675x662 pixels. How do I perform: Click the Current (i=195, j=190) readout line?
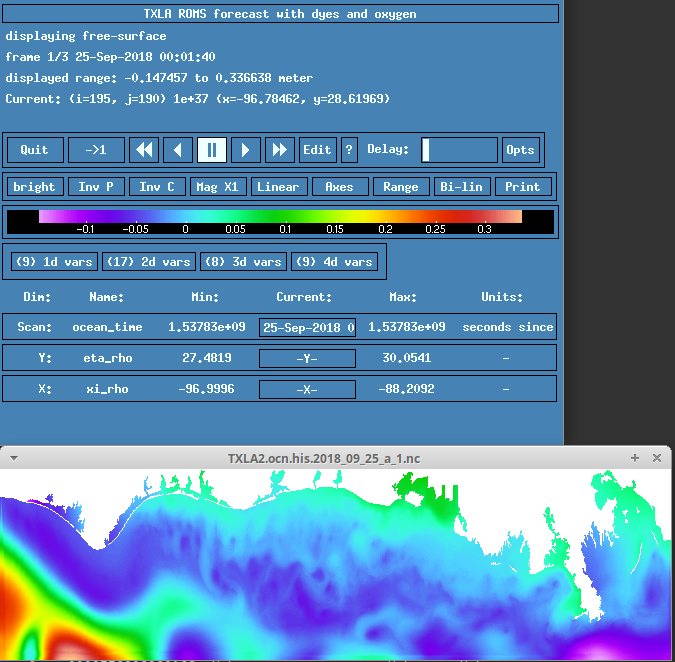(x=197, y=99)
